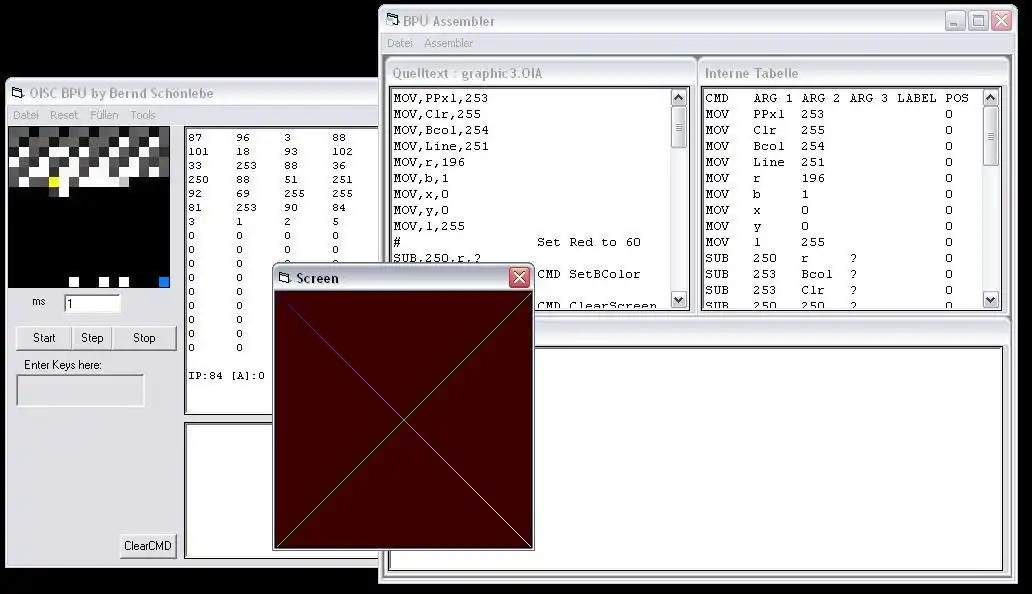Click the Interne Tabelle heading
This screenshot has width=1032, height=594.
pos(752,73)
